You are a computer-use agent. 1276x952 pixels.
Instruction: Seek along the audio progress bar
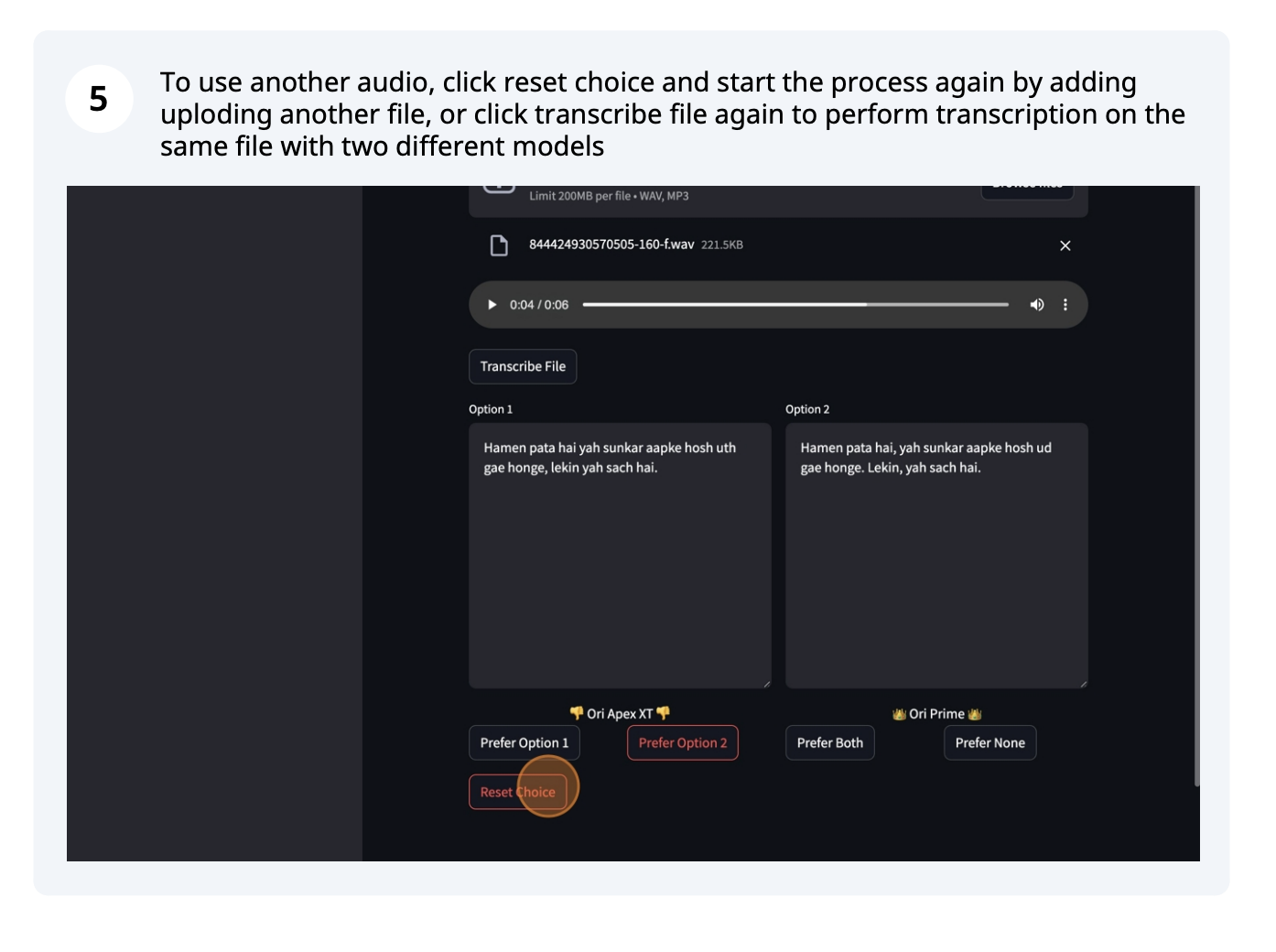[x=795, y=305]
